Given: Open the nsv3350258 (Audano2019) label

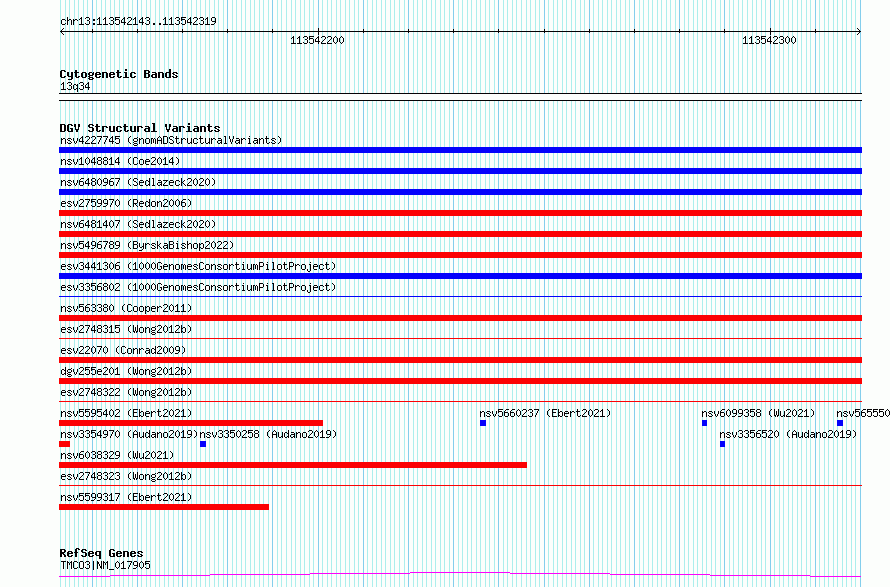Looking at the screenshot, I should (x=268, y=434).
